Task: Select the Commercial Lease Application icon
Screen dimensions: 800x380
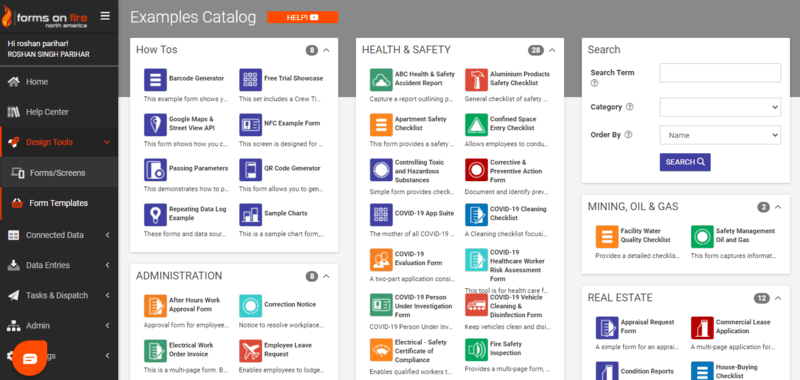Action: [702, 327]
